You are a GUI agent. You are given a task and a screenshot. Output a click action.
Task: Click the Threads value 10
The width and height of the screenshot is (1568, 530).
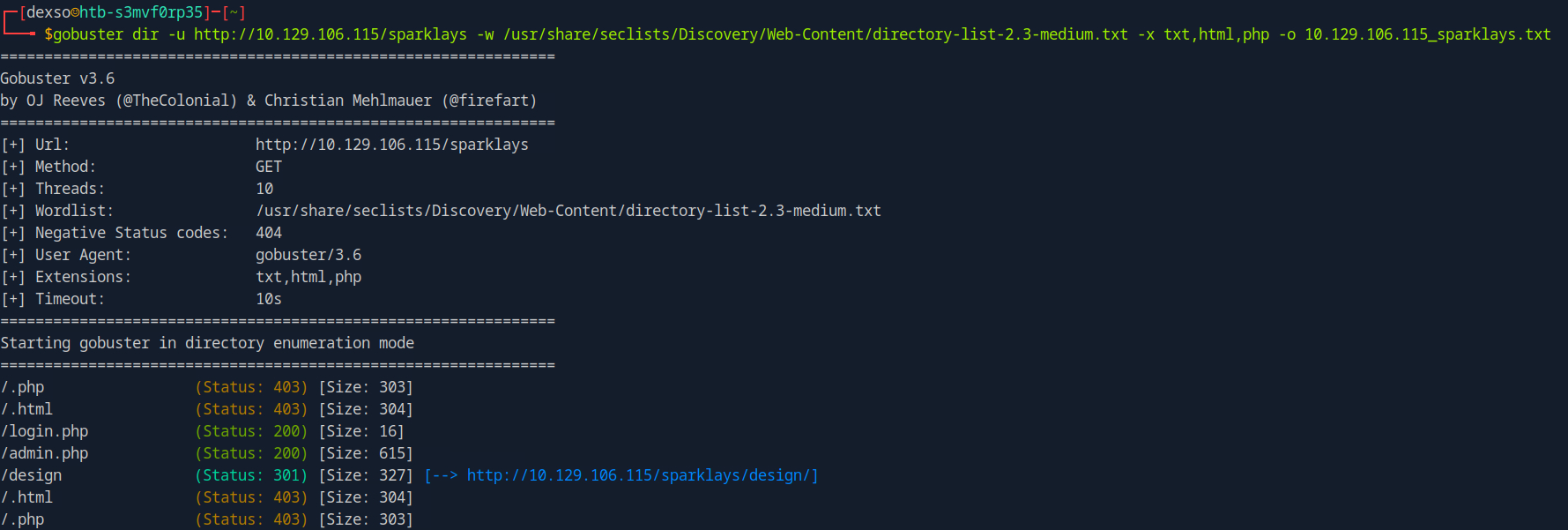point(264,189)
